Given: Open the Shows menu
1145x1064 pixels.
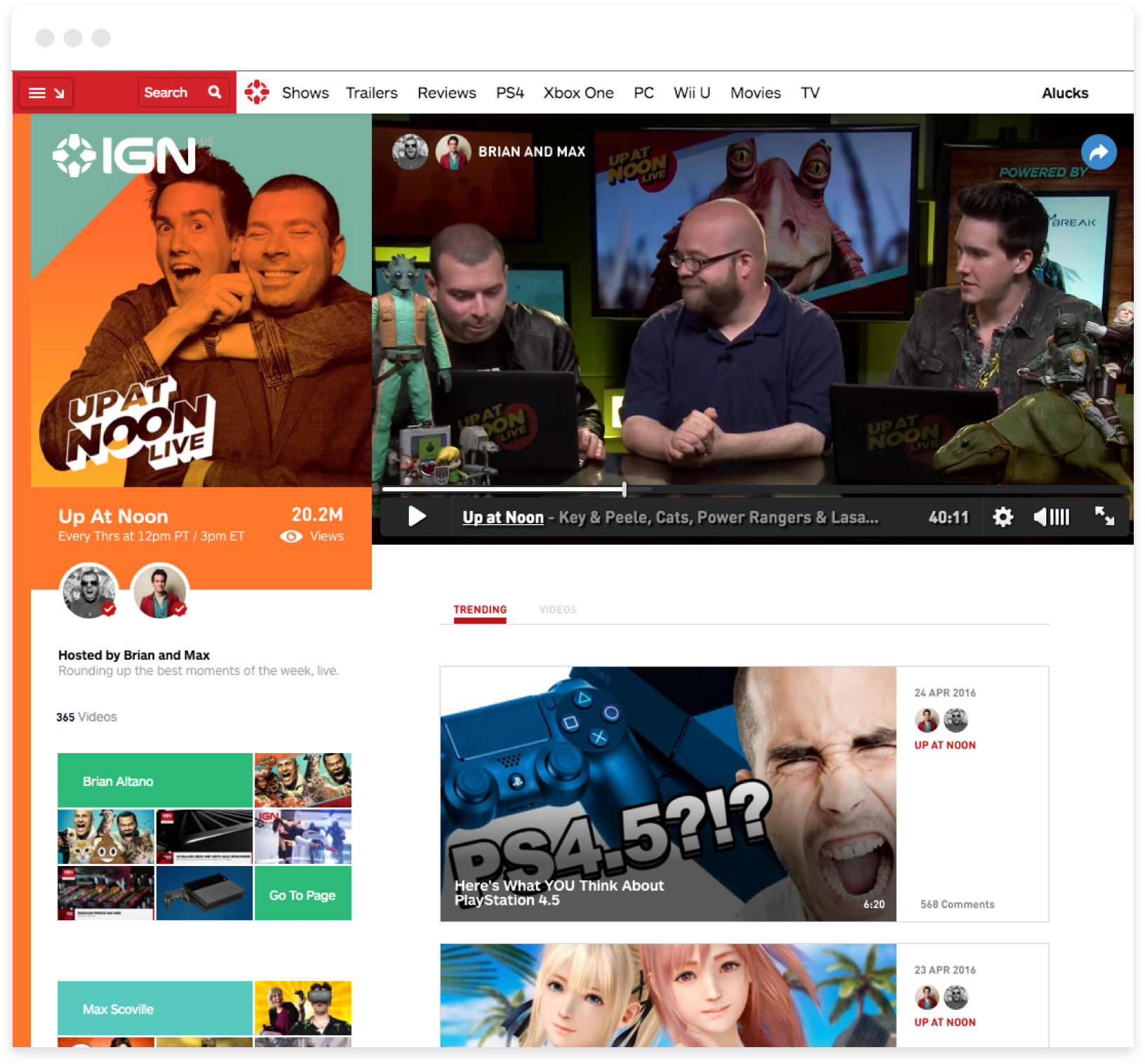Looking at the screenshot, I should pos(305,93).
